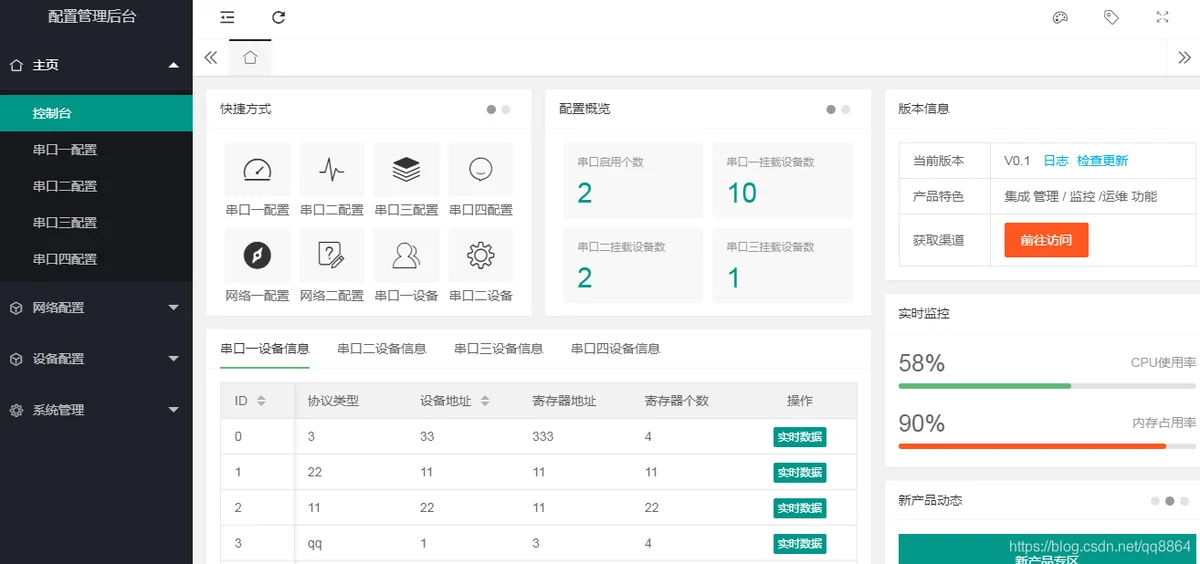Open 串口一配置 in the sidebar
Screen dimensions: 1200x564
click(x=96, y=150)
